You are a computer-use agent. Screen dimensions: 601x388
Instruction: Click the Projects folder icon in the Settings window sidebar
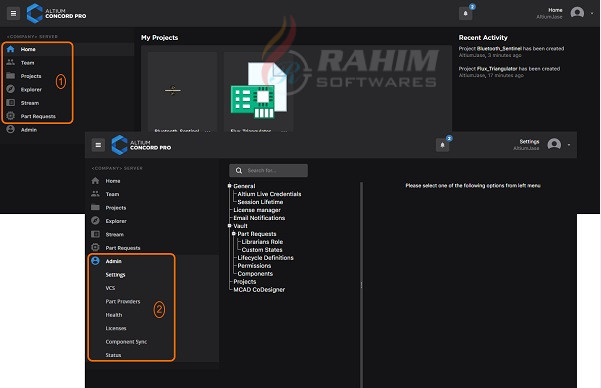[x=95, y=207]
